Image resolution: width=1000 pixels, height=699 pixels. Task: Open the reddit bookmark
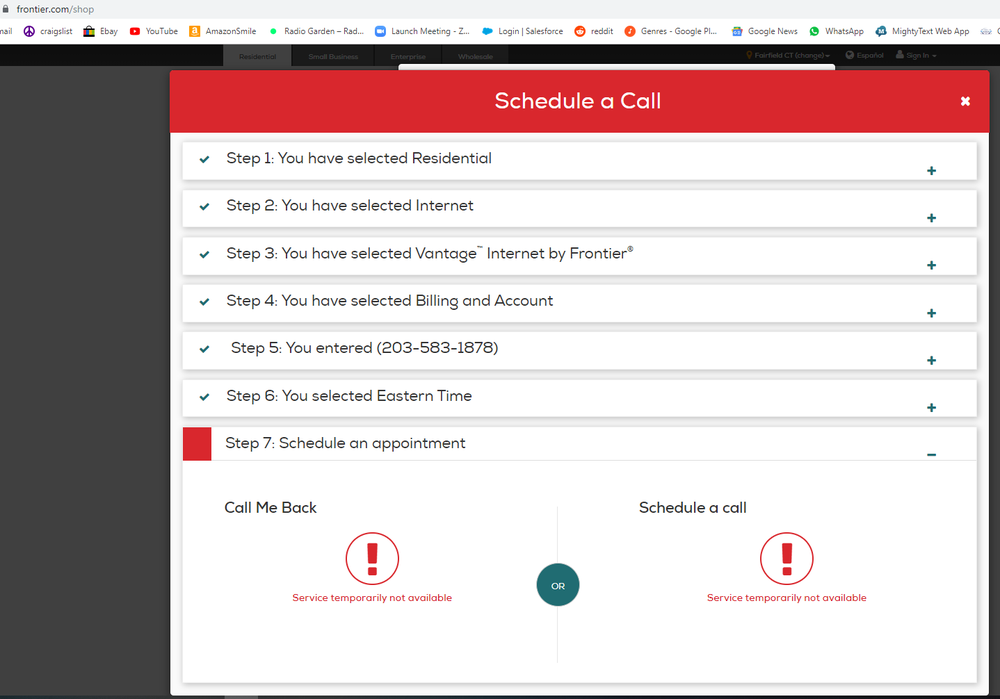point(594,31)
